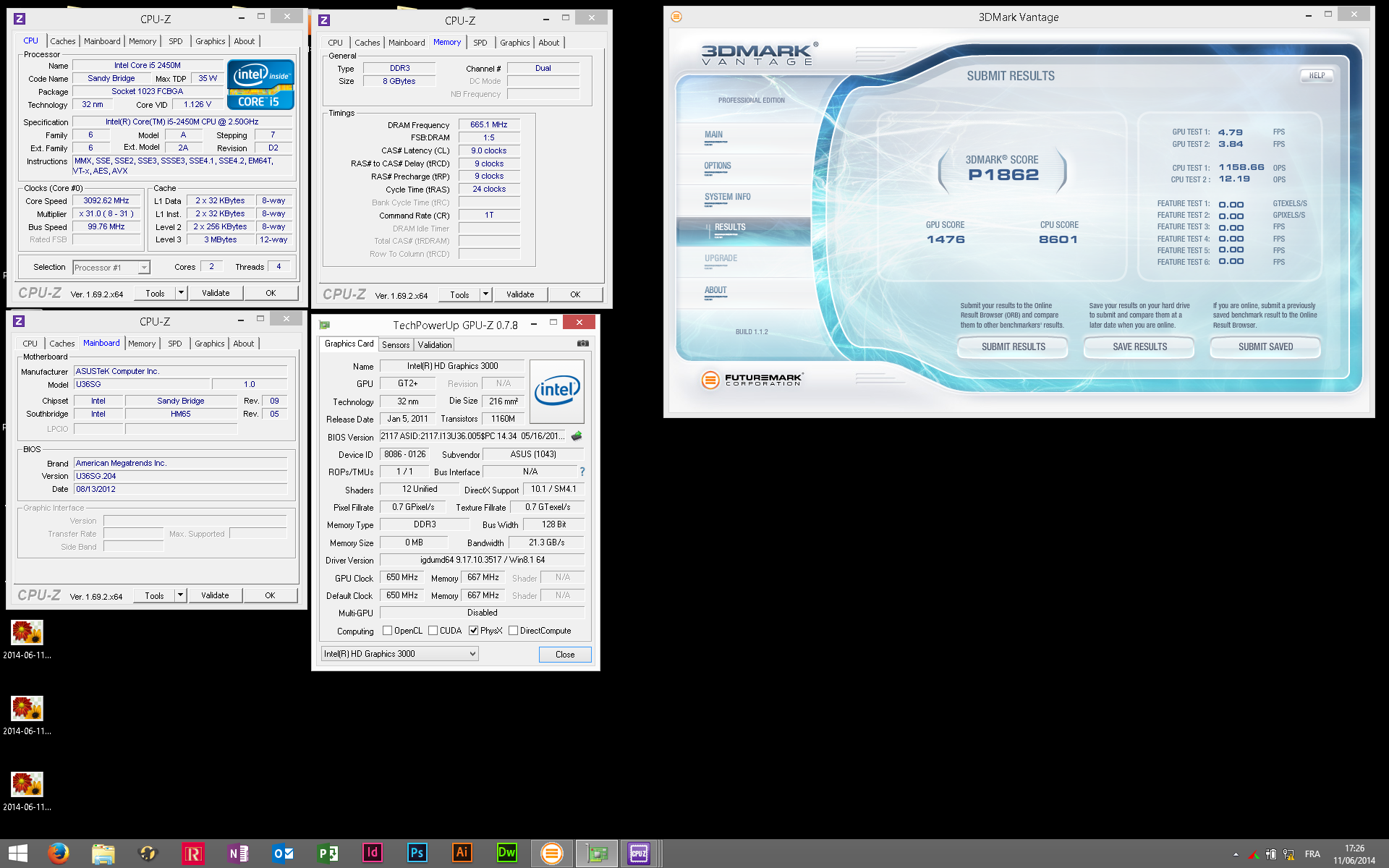This screenshot has width=1389, height=868.
Task: Expand Tools dropdown arrow in CPU-Z Memory window
Action: [486, 294]
